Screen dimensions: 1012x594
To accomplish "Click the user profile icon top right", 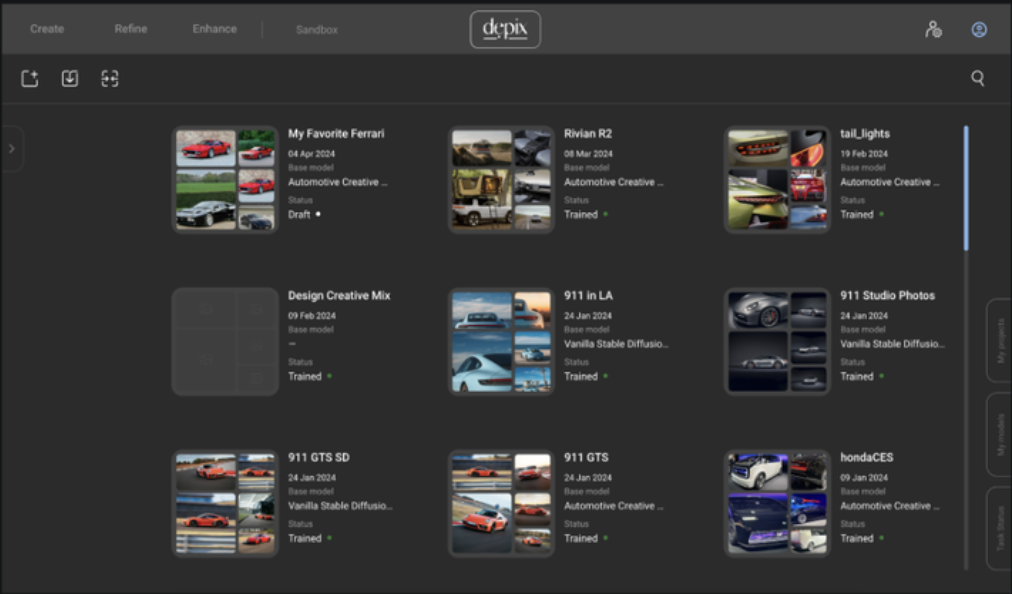I will click(x=977, y=29).
